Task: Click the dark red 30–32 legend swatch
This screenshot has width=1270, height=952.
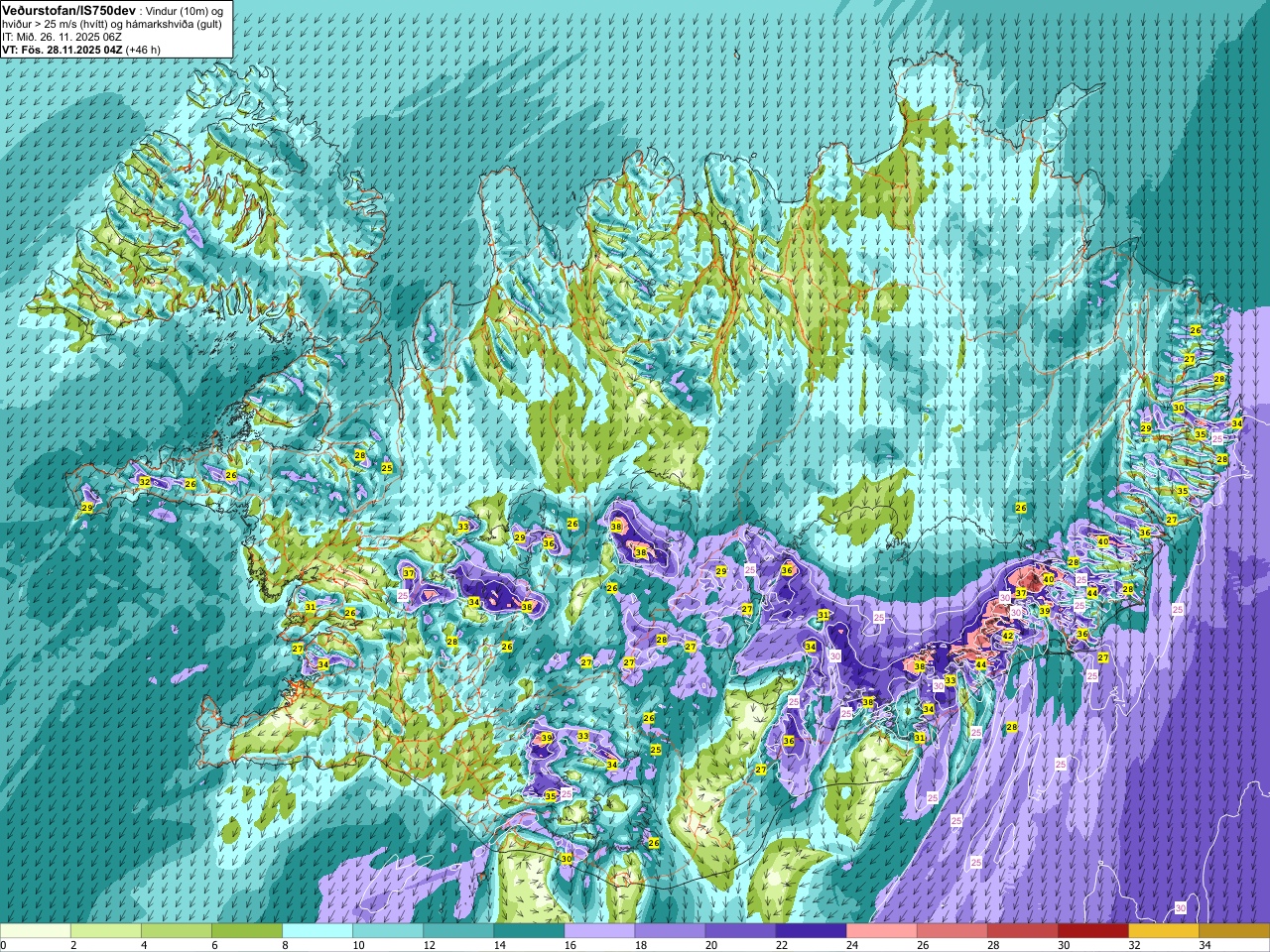Action: [x=1092, y=931]
